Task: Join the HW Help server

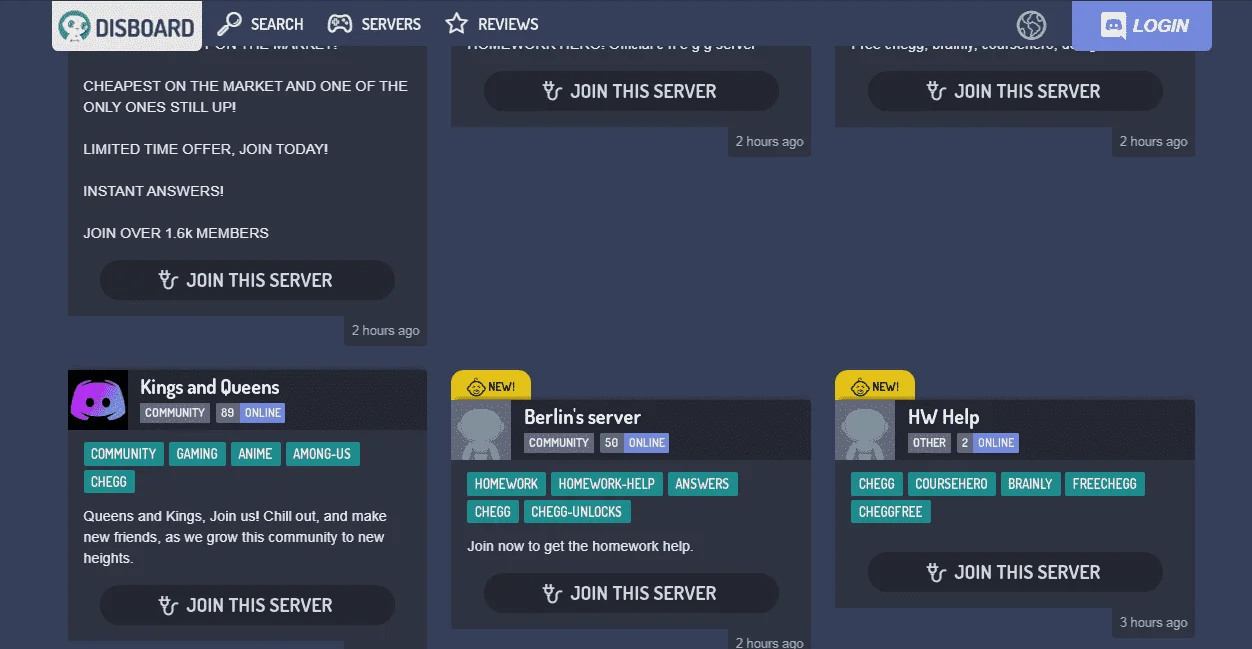Action: pos(1015,572)
